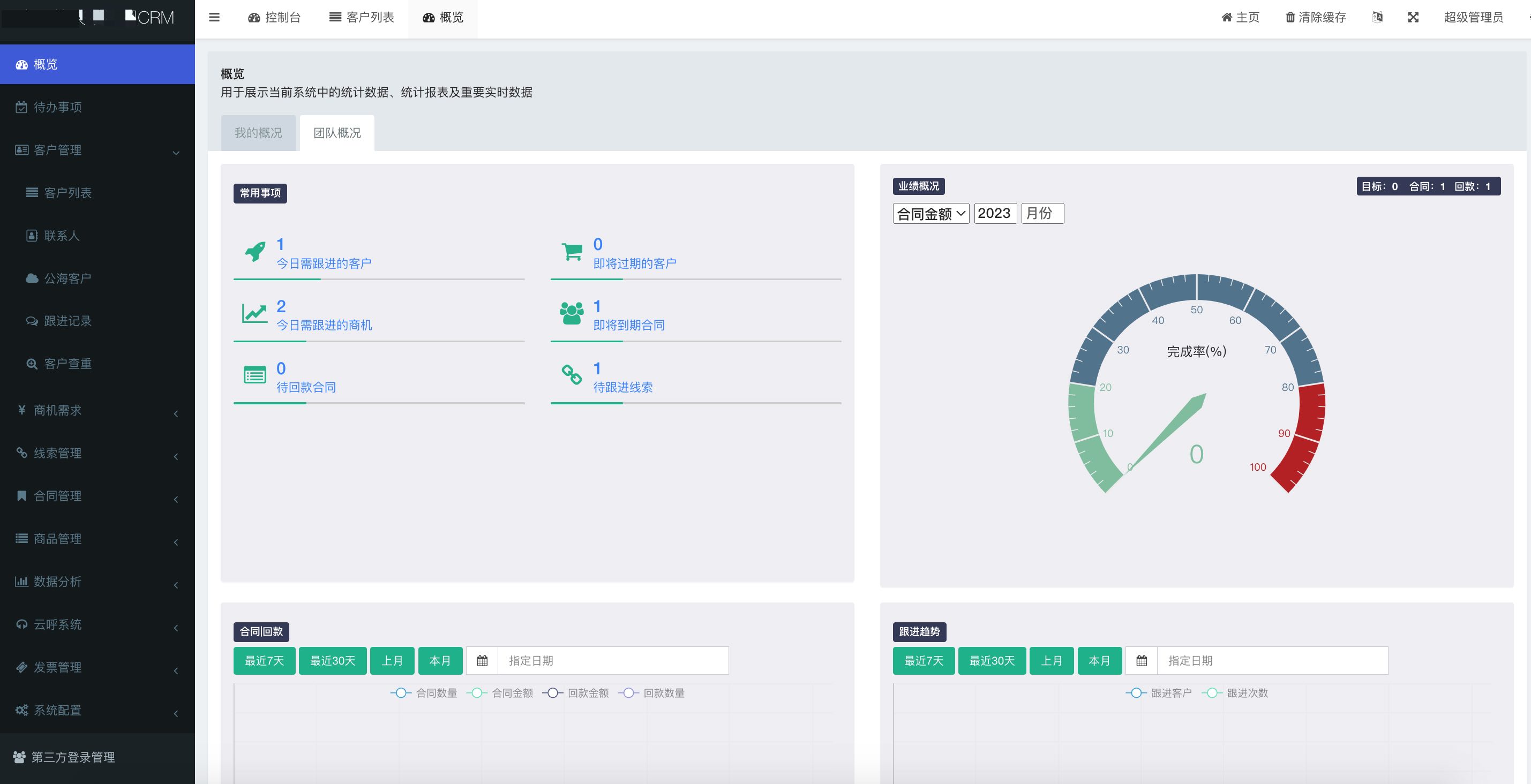Open 即将到期合同 link
Screen dimensions: 1531x784
[x=629, y=325]
